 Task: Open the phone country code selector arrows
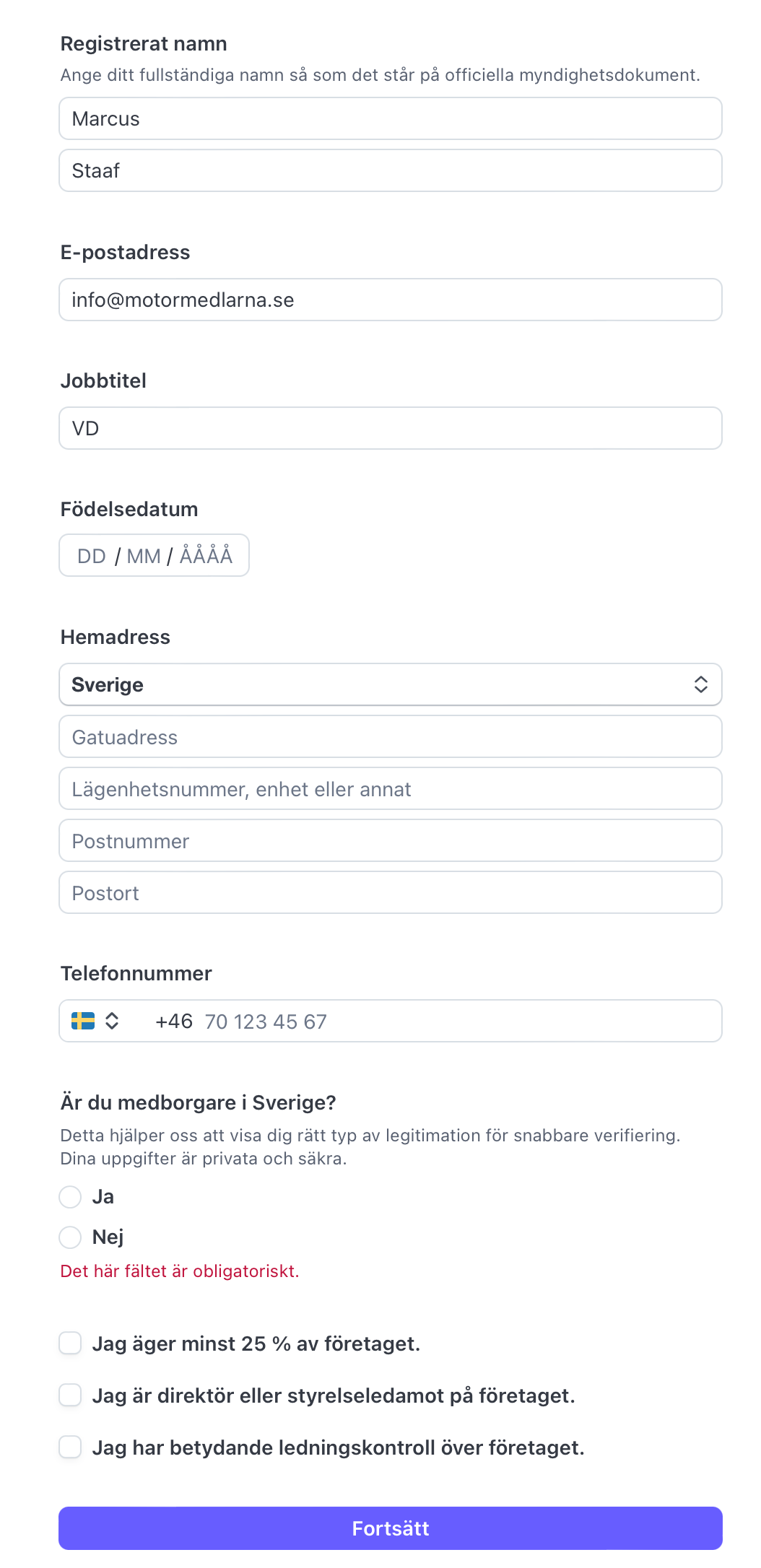tap(112, 1021)
